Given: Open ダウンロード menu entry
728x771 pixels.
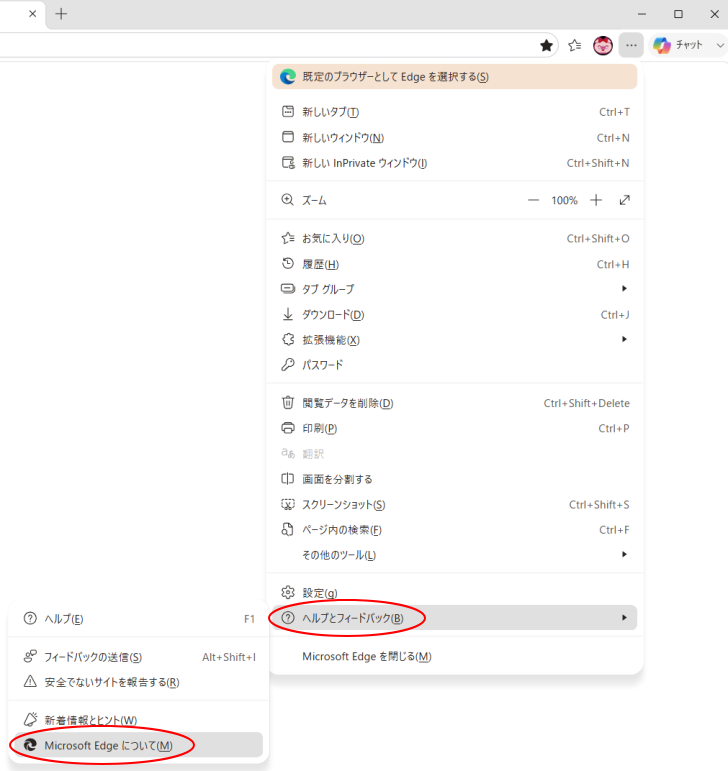Looking at the screenshot, I should point(454,315).
